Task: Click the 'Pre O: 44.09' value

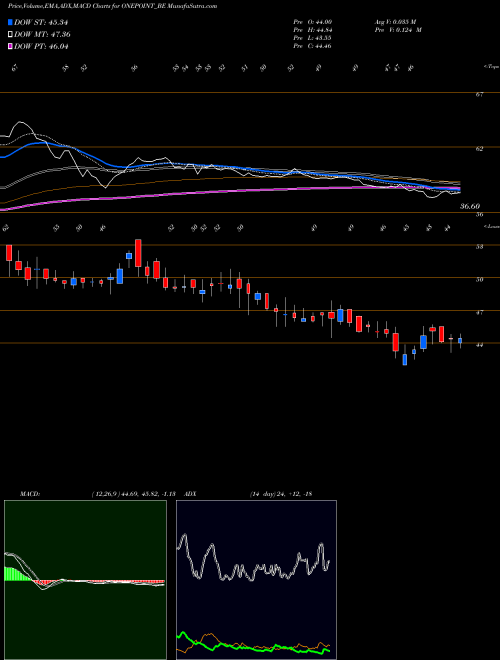Action: click(313, 22)
